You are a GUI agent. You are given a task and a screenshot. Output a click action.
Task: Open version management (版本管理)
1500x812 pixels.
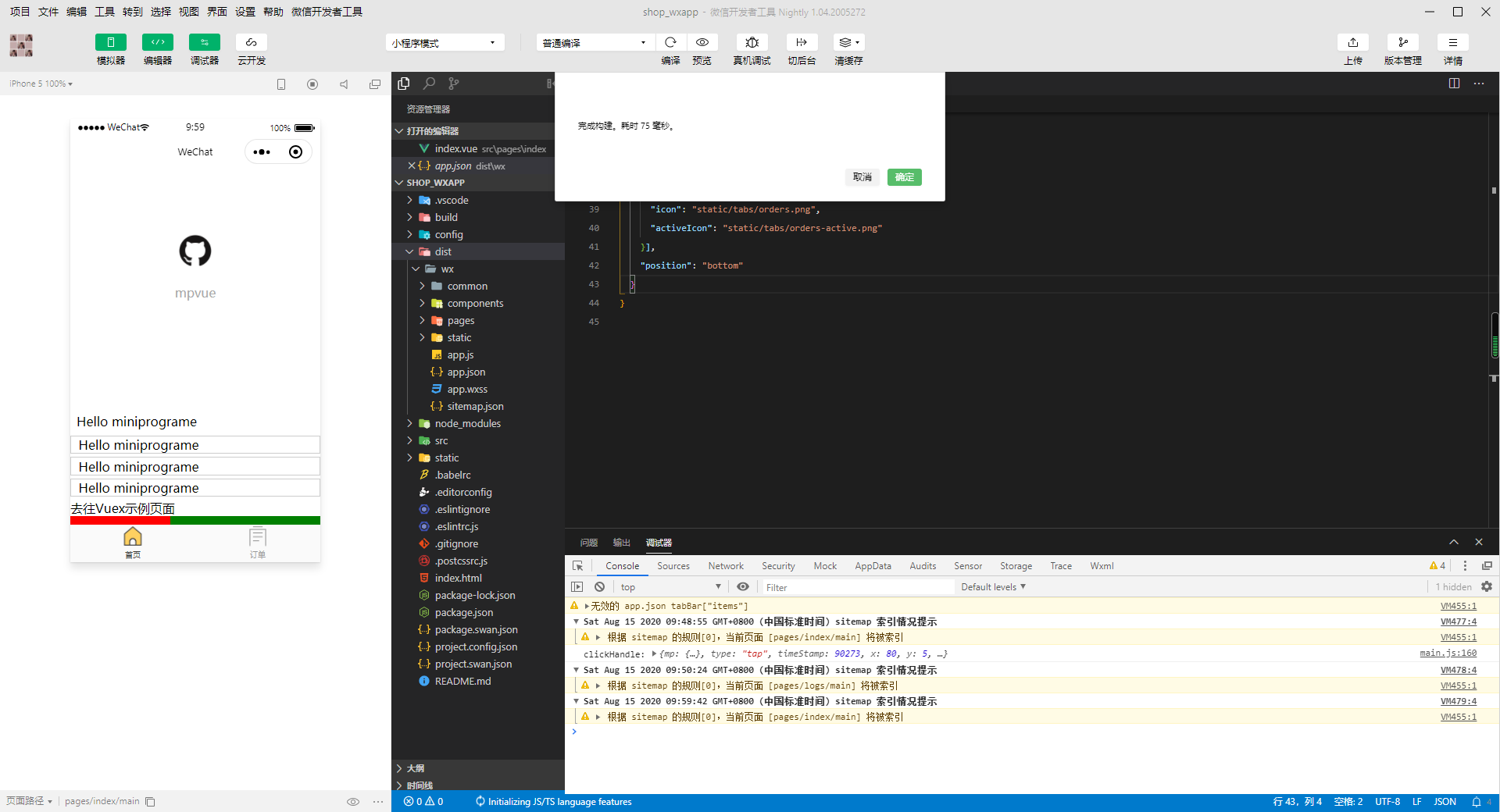[x=1403, y=42]
